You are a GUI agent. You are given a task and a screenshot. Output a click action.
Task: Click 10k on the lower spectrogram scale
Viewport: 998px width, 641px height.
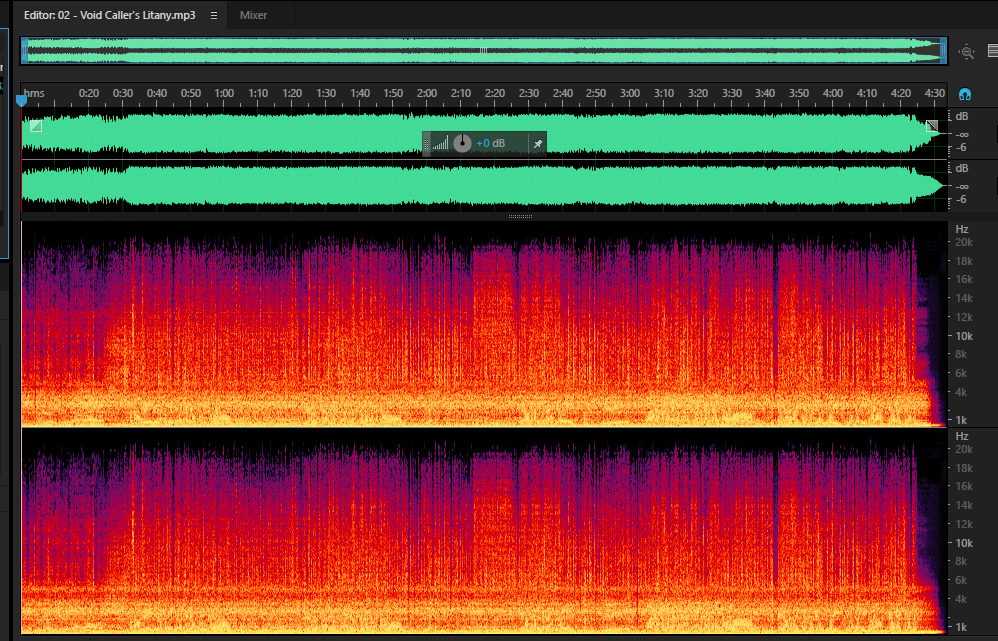964,544
